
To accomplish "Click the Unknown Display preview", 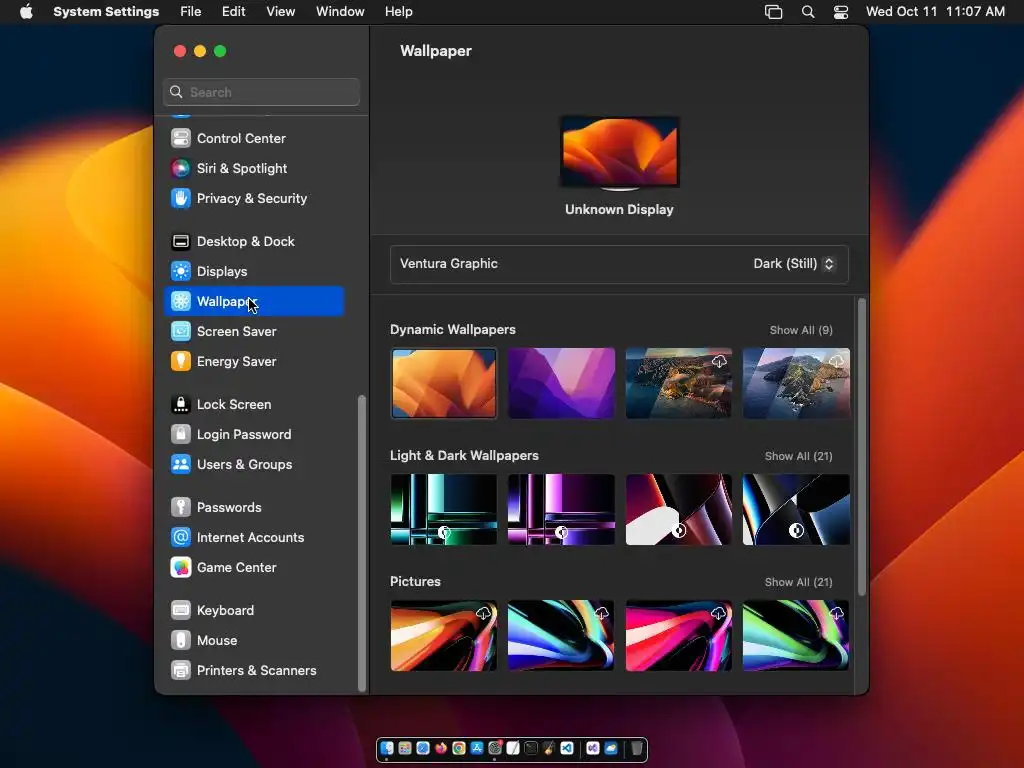I will pyautogui.click(x=619, y=153).
